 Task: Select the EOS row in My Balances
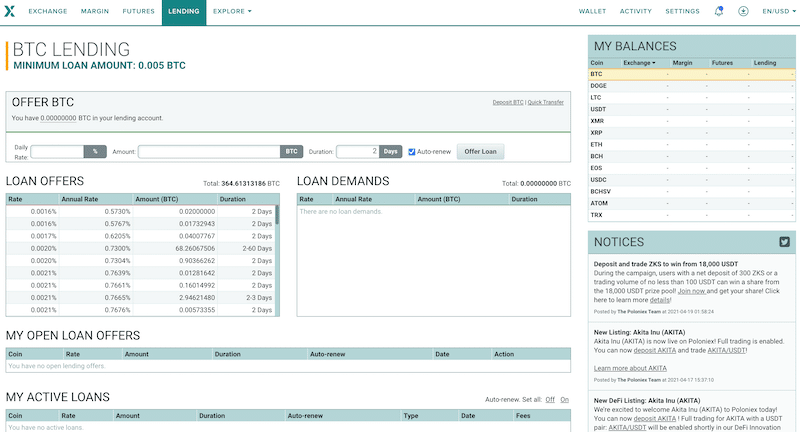[x=691, y=168]
